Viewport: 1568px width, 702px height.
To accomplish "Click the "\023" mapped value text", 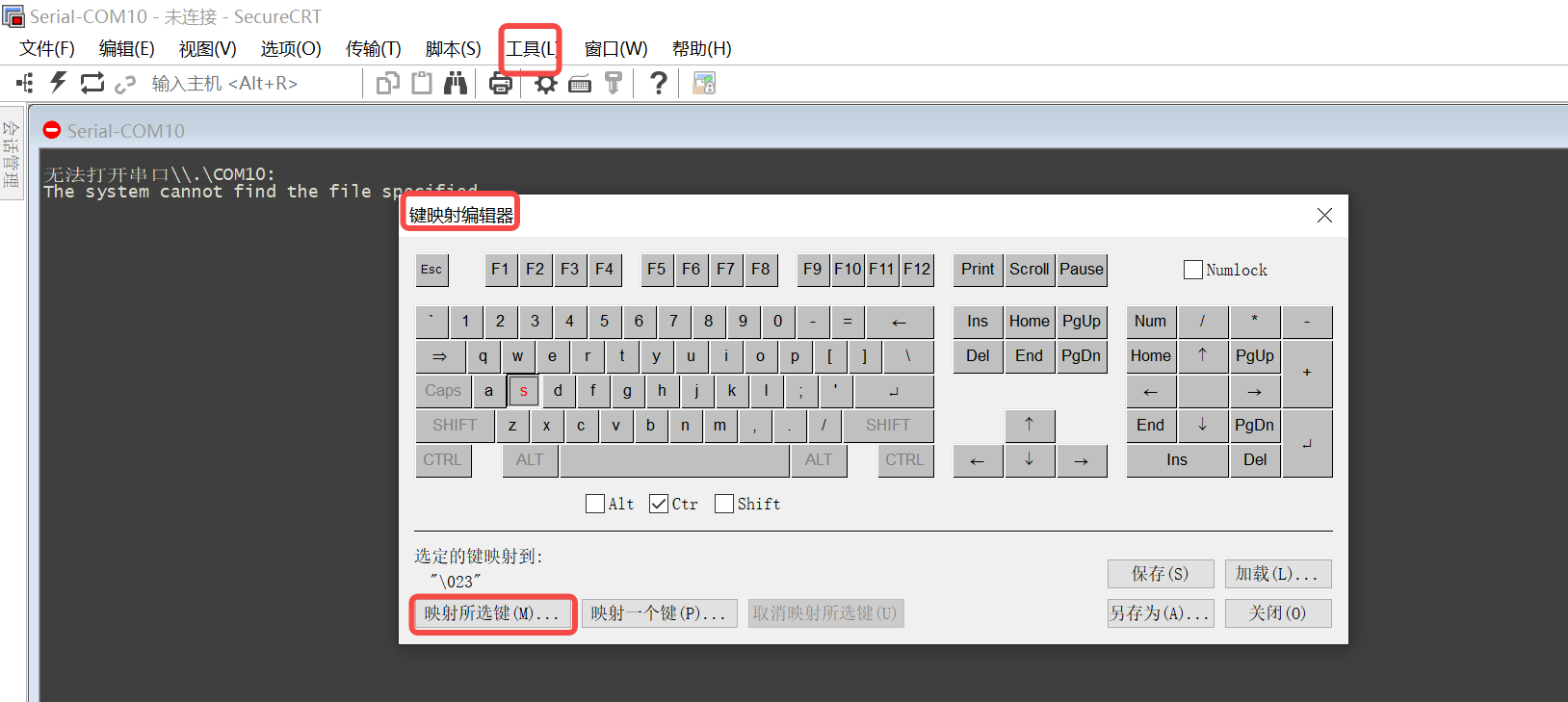I will (456, 582).
